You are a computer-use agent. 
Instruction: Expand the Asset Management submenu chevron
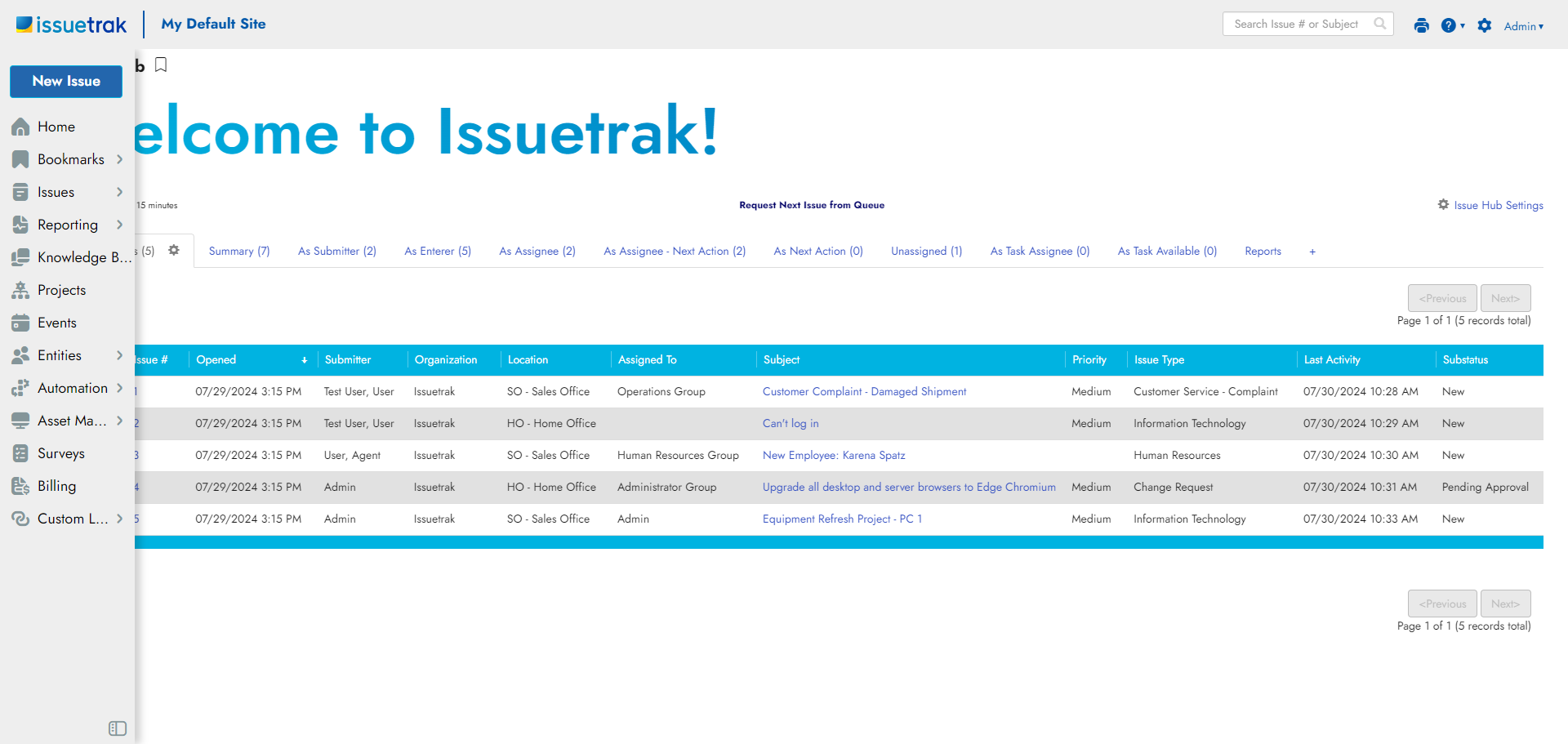coord(119,421)
